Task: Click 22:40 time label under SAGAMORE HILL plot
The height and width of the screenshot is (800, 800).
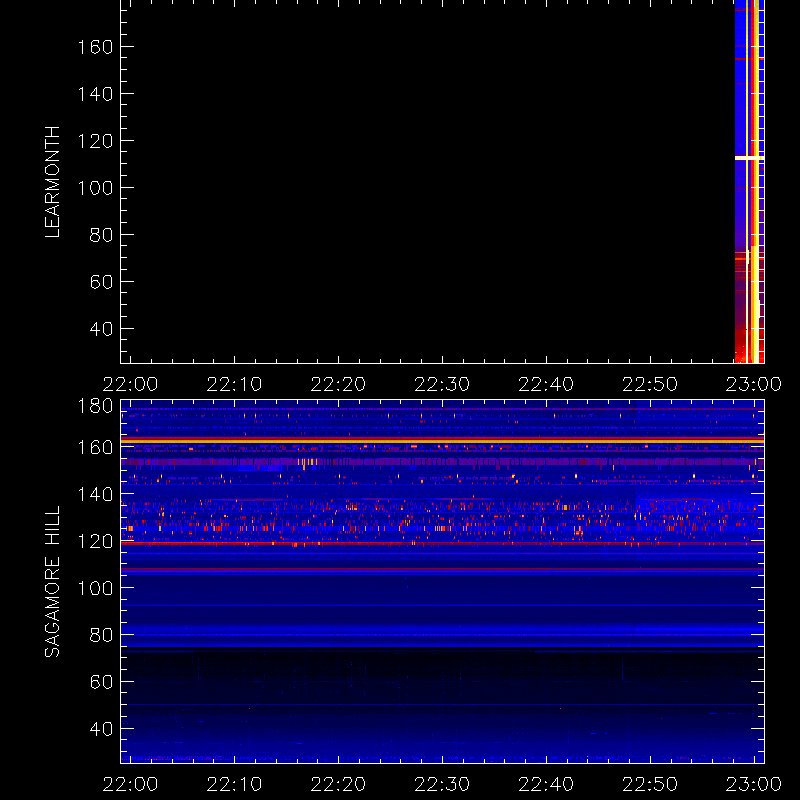Action: pyautogui.click(x=546, y=784)
